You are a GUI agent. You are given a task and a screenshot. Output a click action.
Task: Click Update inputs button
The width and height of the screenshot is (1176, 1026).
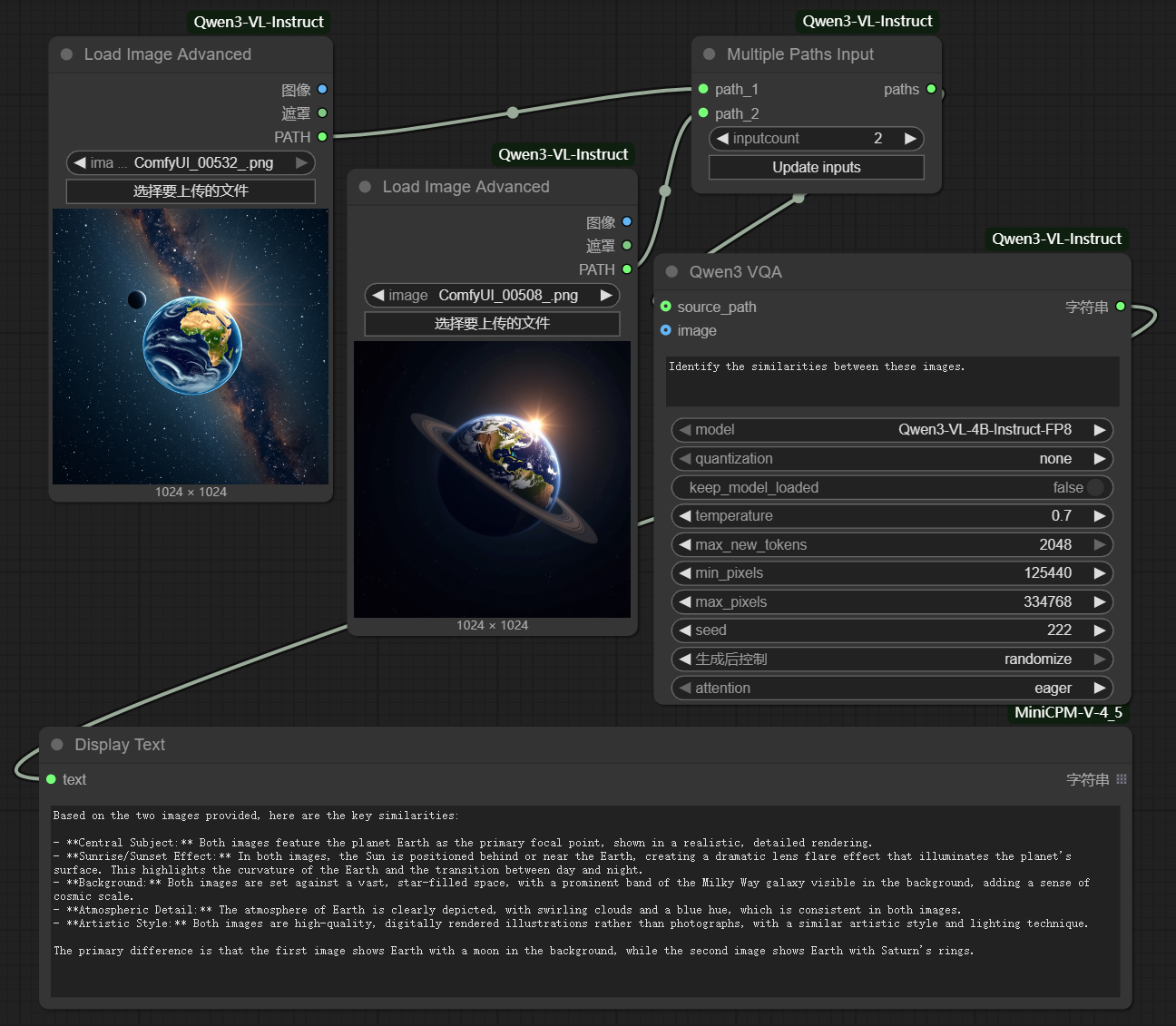coord(817,167)
